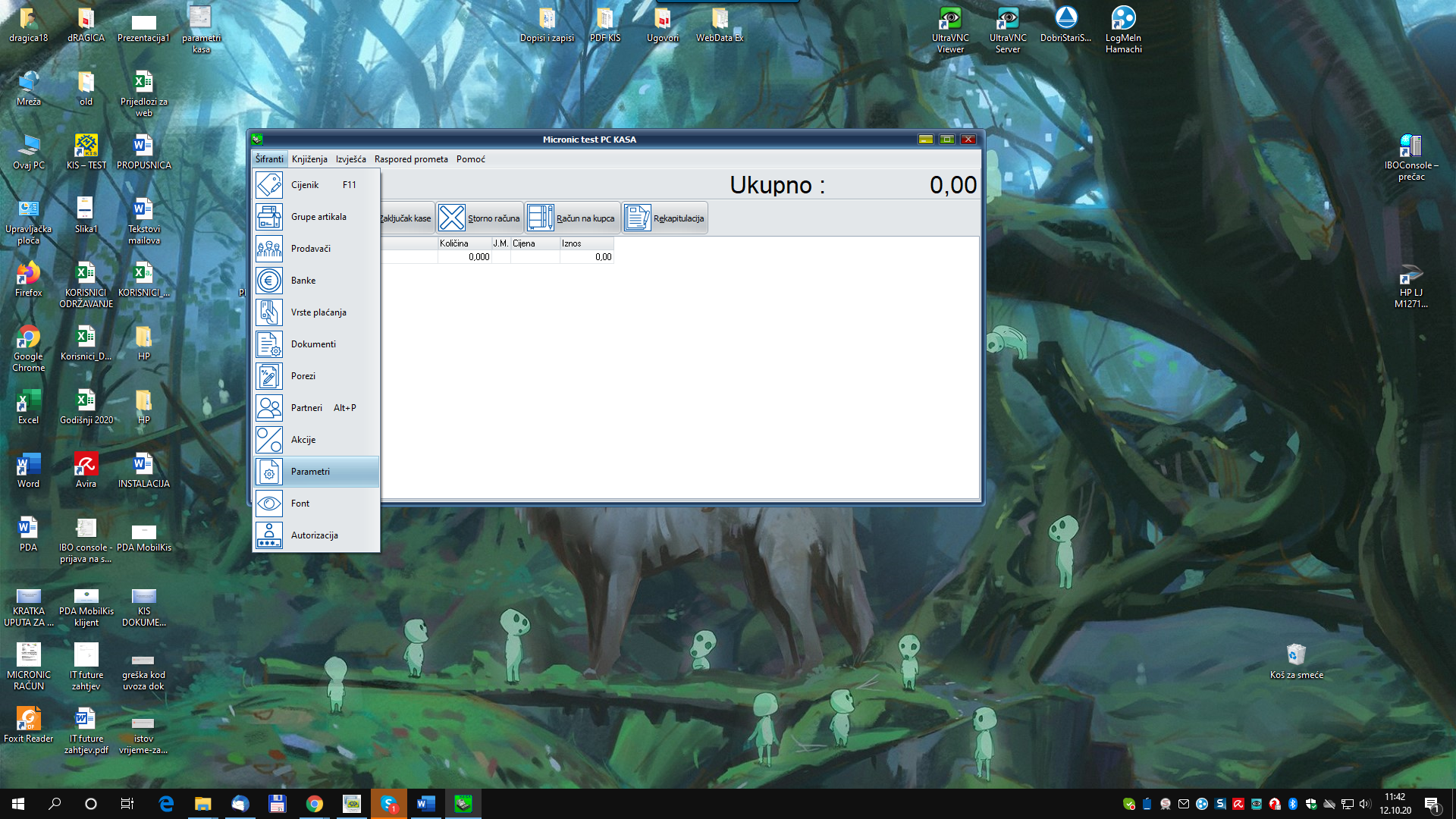Open Skype from the taskbar
Screen dimensions: 1456x819
point(388,804)
